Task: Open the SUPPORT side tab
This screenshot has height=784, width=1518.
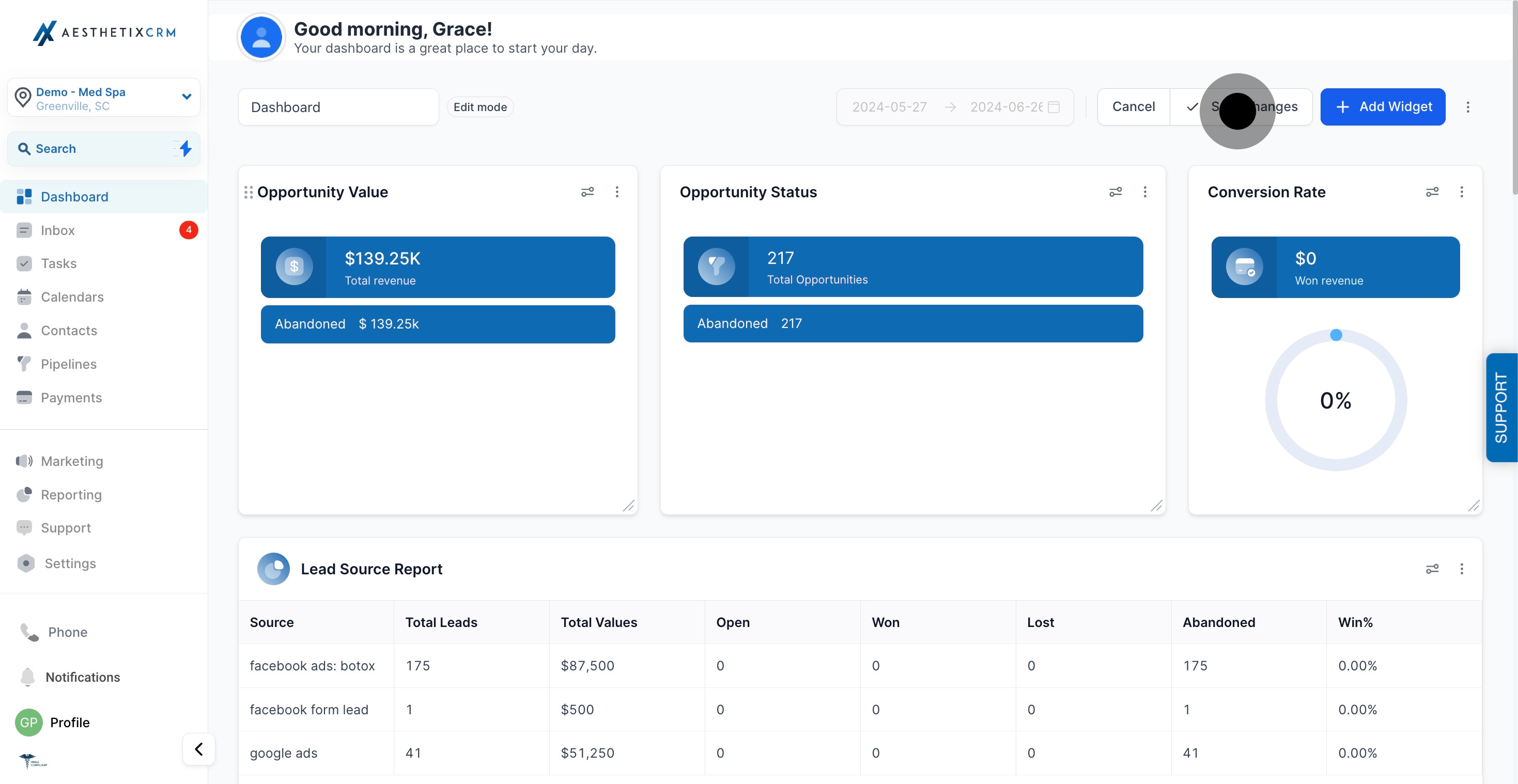Action: 1501,407
